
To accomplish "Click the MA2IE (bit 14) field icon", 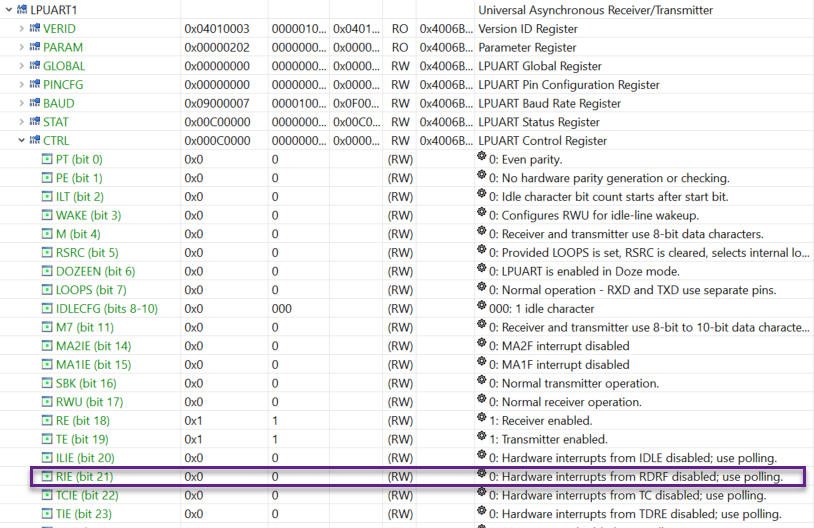I will tap(47, 346).
